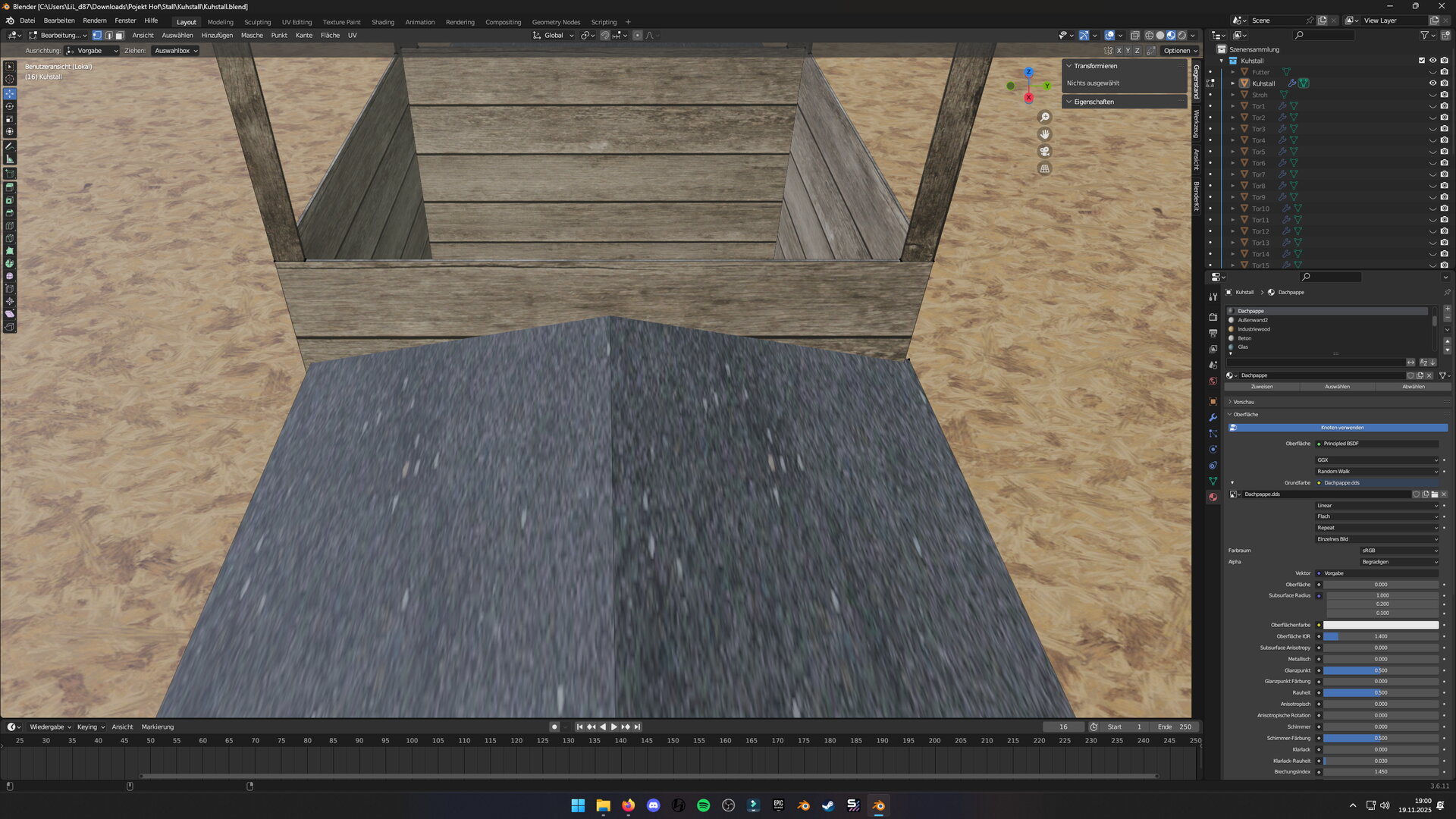Screen dimensions: 1456x819
Task: Click the add material slot plus button
Action: [x=1447, y=309]
